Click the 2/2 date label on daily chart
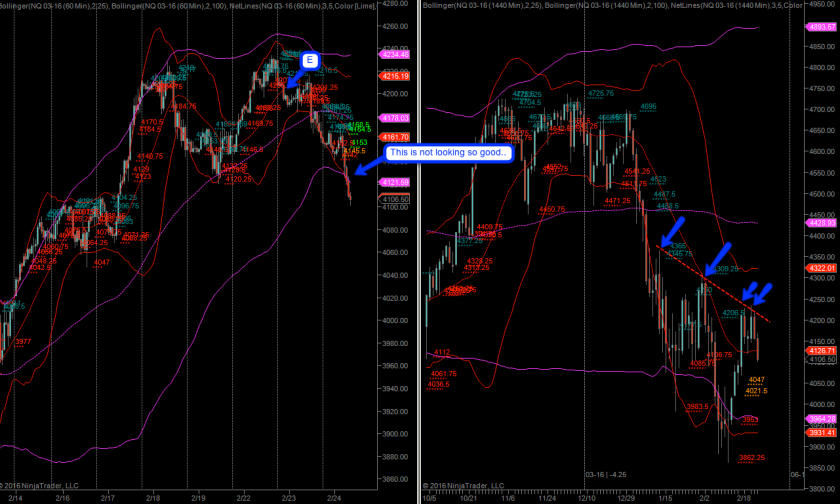840x504 pixels. 704,498
